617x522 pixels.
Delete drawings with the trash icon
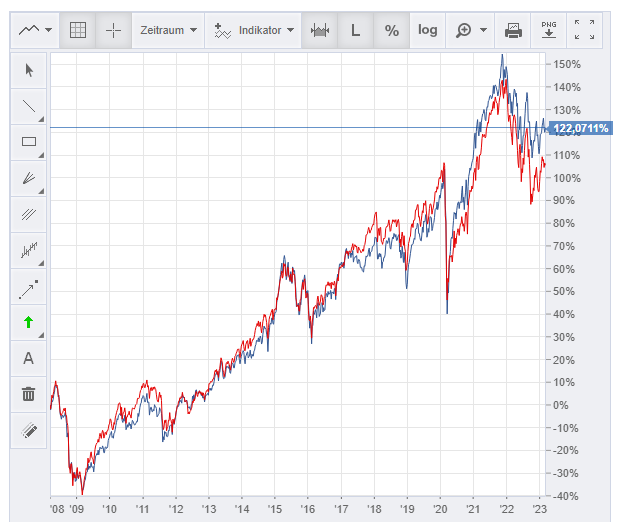click(29, 394)
